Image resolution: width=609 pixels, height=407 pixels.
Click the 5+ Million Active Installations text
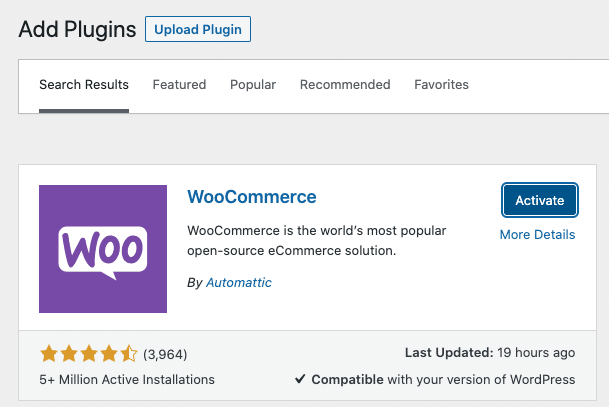127,379
